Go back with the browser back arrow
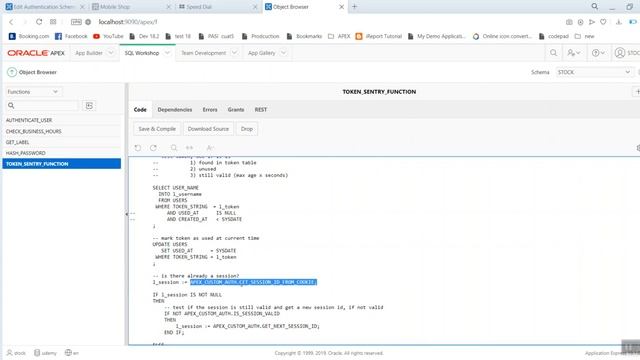 pos(11,22)
